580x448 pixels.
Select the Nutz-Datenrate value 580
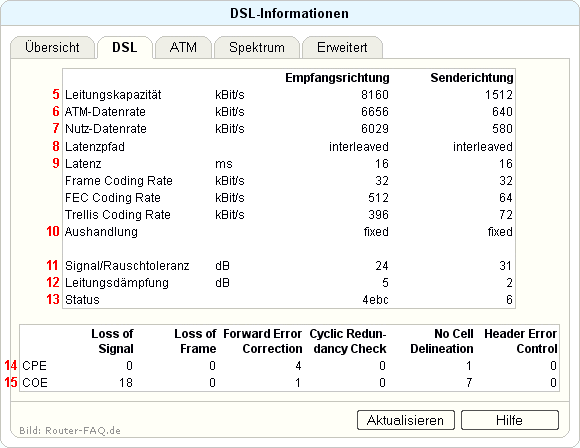[x=502, y=129]
